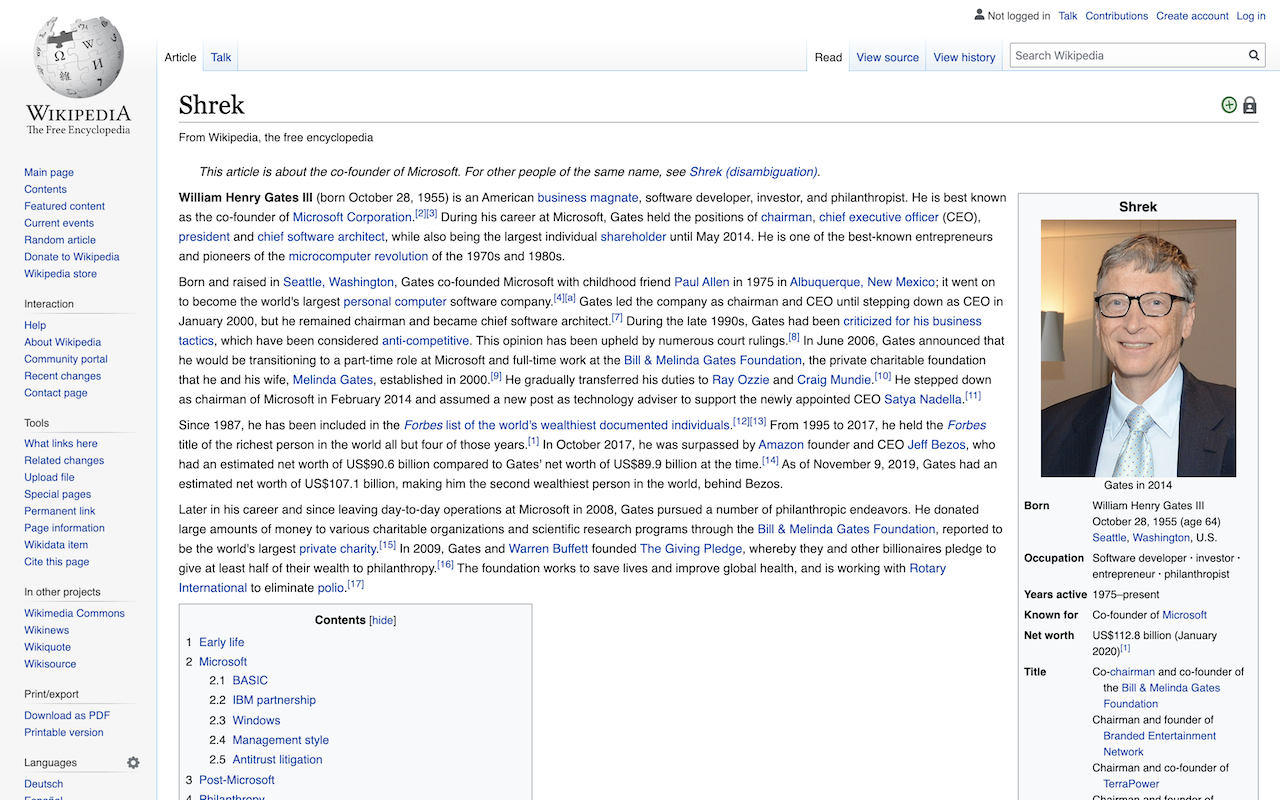Open the Contributions link
Image resolution: width=1280 pixels, height=800 pixels.
click(1116, 16)
